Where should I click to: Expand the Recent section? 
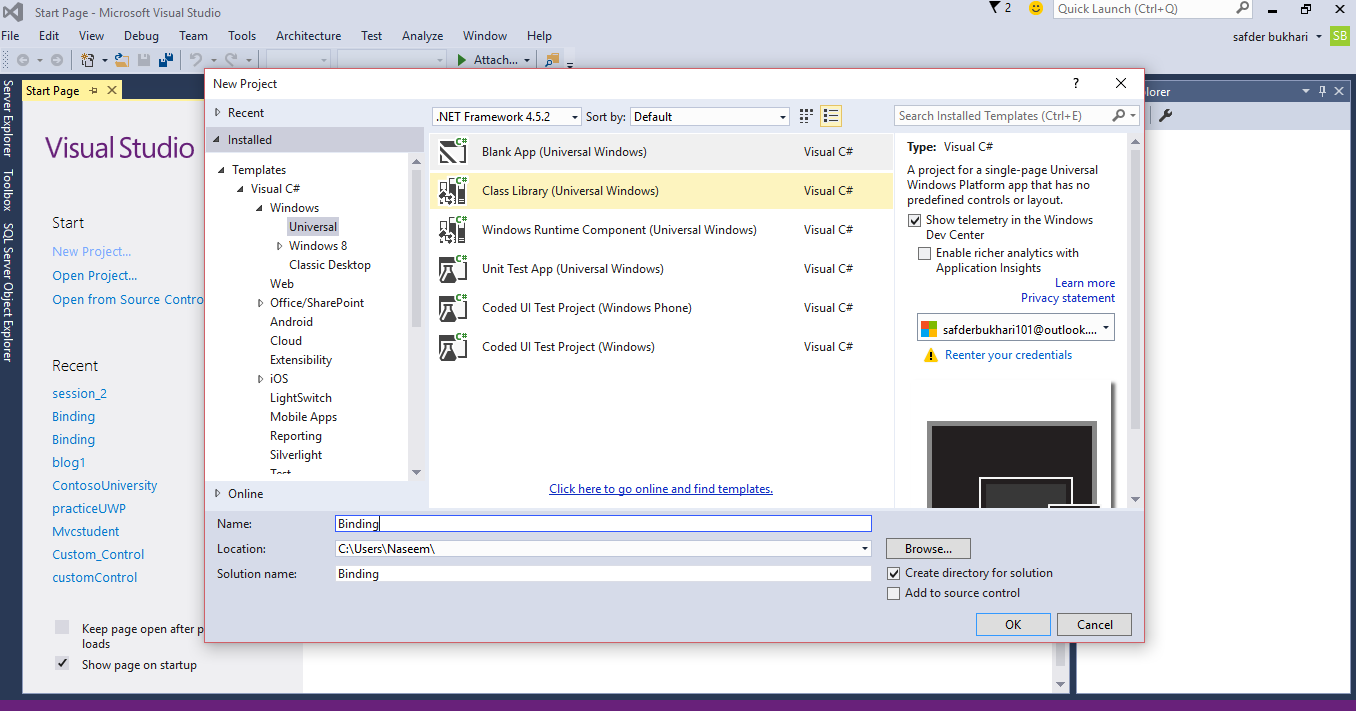(x=219, y=113)
